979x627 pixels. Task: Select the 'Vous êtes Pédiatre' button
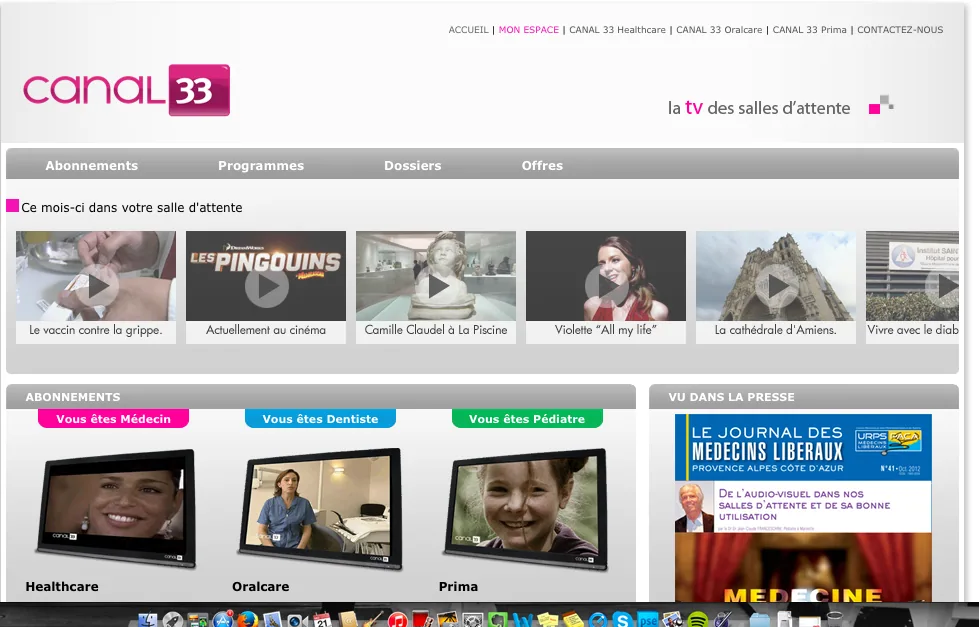(527, 418)
